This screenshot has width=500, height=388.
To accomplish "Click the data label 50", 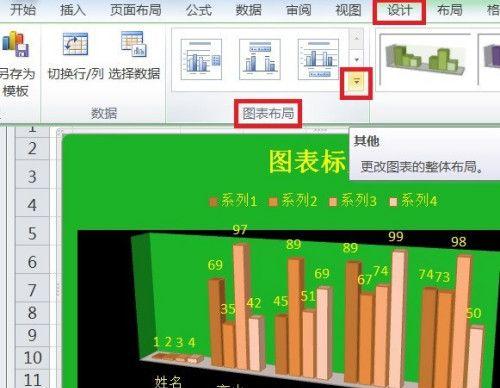I will click(473, 313).
